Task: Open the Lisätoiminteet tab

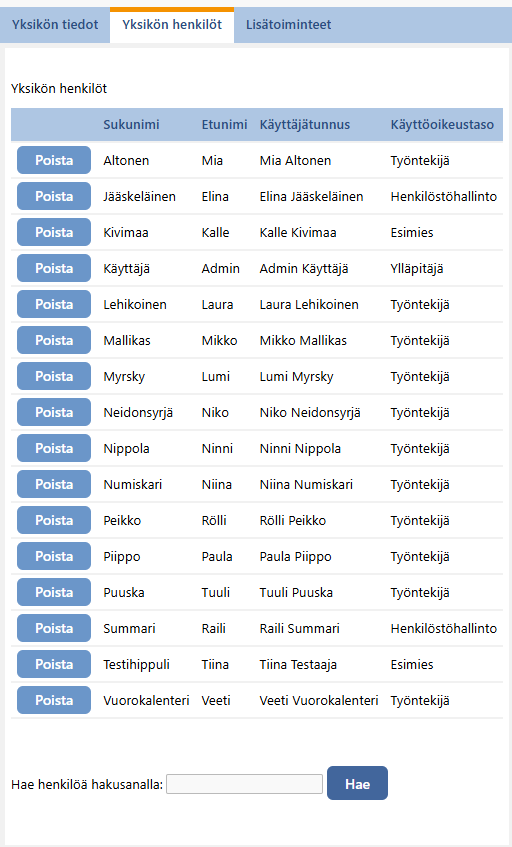Action: [x=288, y=25]
